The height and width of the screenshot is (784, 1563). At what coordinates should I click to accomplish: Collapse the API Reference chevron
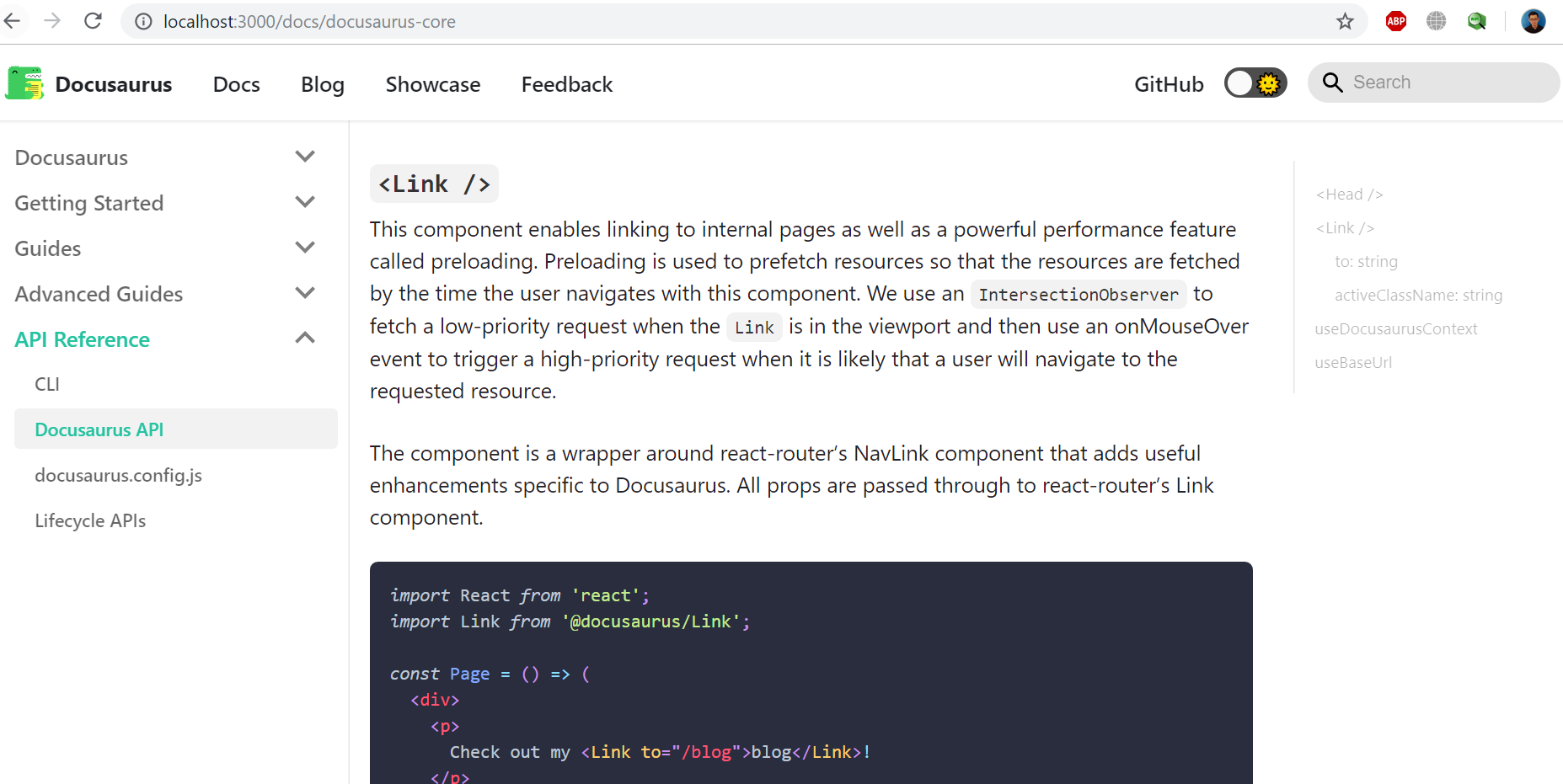(305, 339)
